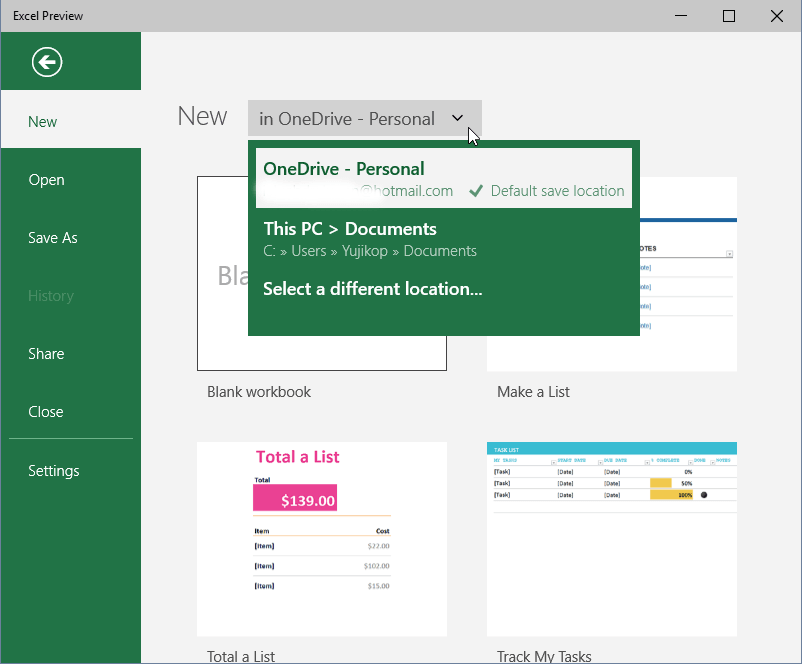
Task: Go to the Open page
Action: tap(46, 180)
